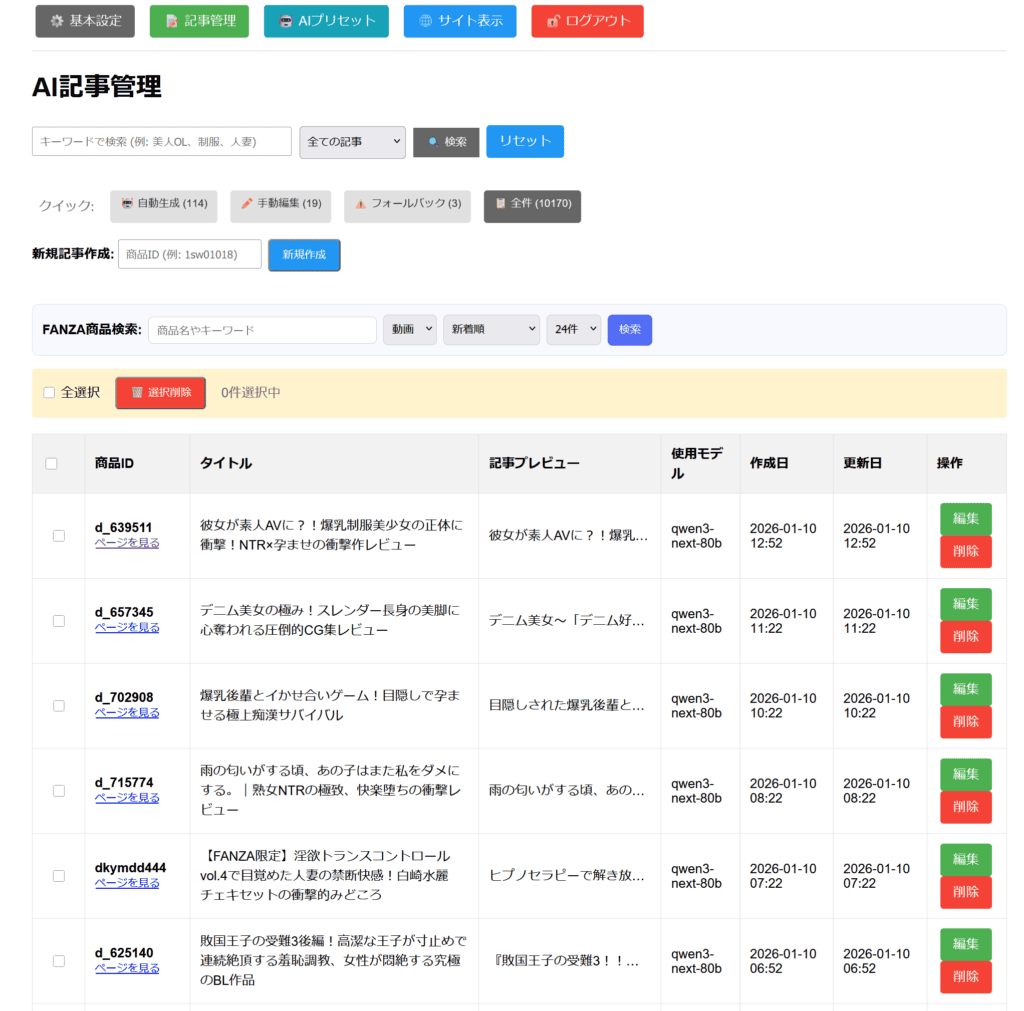Select the checkbox for row d_657345

click(59, 621)
